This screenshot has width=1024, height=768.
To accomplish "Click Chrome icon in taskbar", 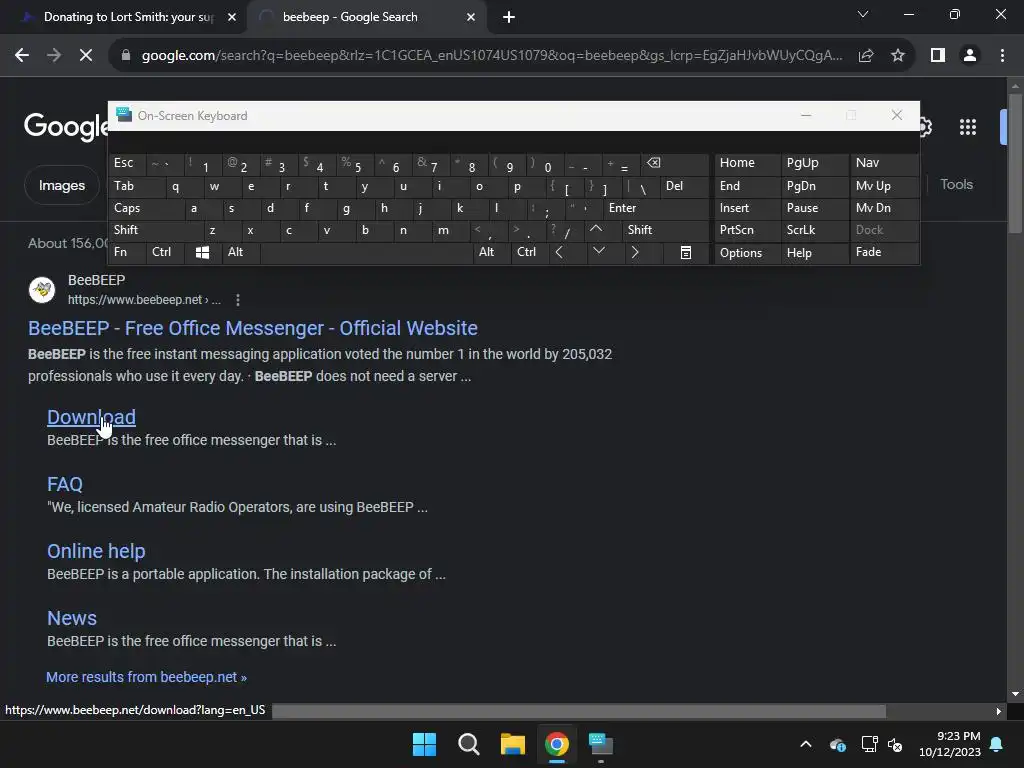I will 556,744.
